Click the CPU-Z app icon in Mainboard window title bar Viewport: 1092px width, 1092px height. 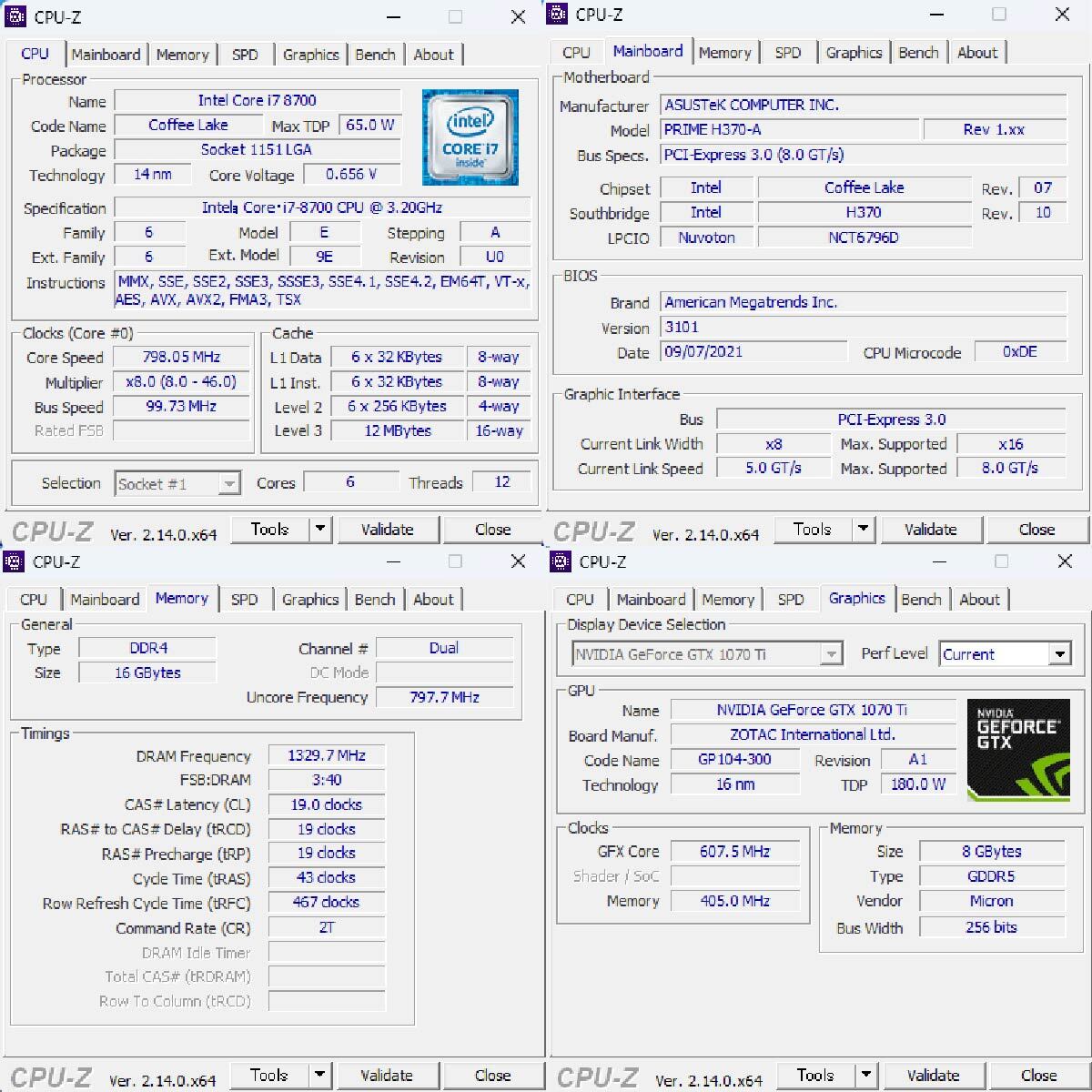tap(558, 14)
